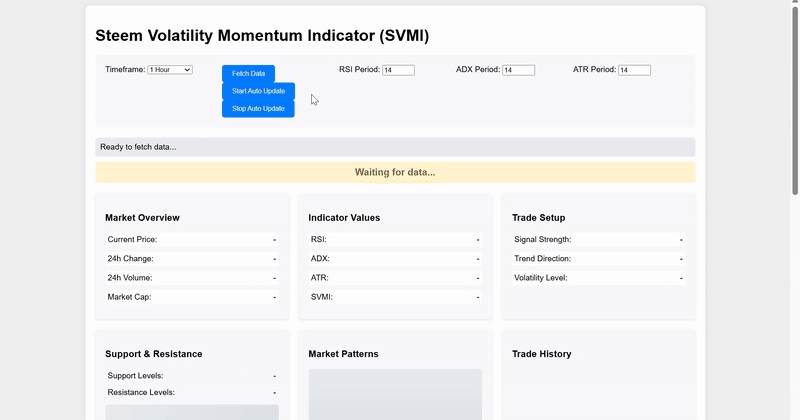Viewport: 800px width, 420px height.
Task: Click the ATR Period label
Action: [x=594, y=69]
